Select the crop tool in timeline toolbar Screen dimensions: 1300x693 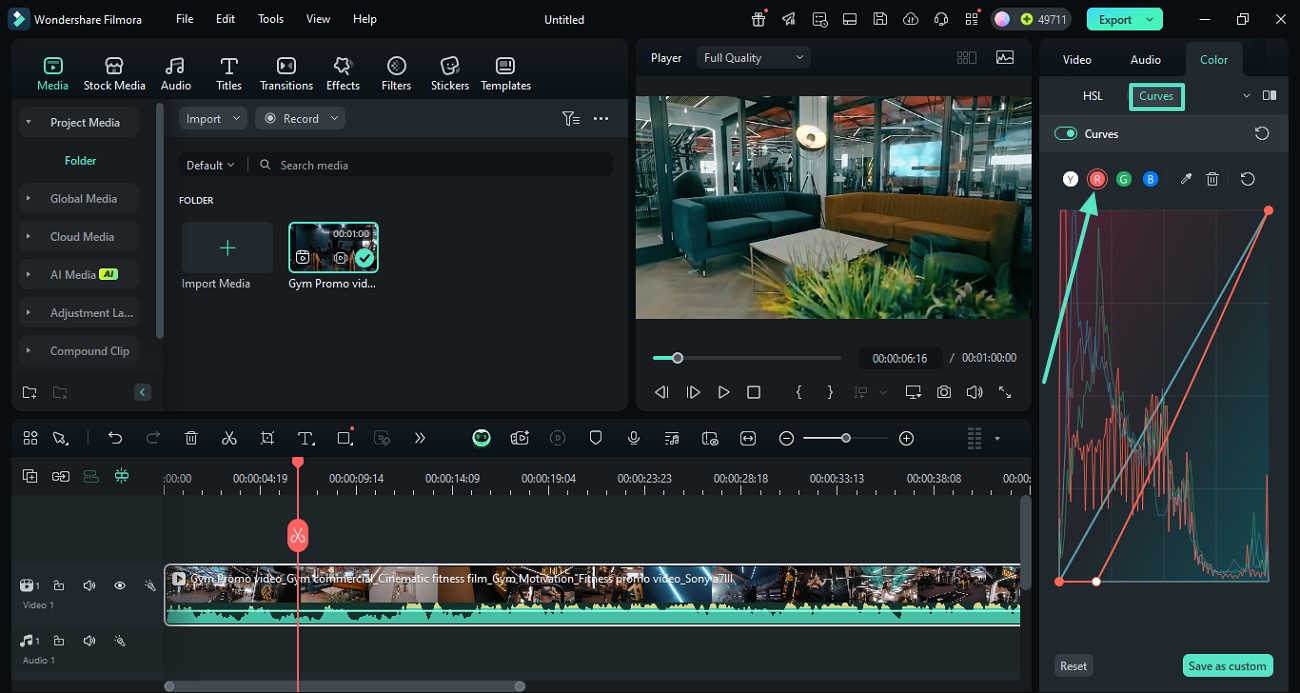[x=267, y=438]
